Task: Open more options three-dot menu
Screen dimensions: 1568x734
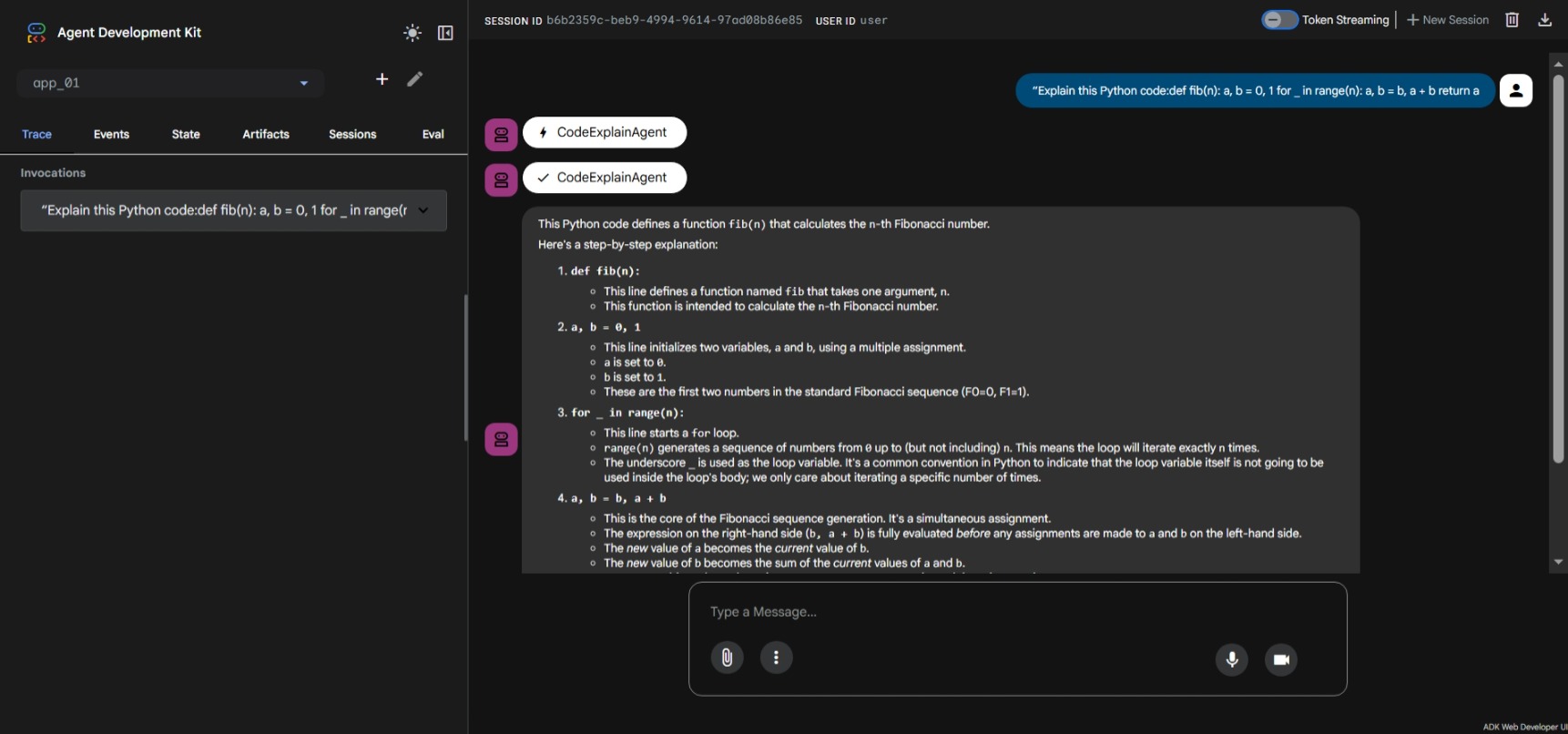Action: [x=776, y=658]
